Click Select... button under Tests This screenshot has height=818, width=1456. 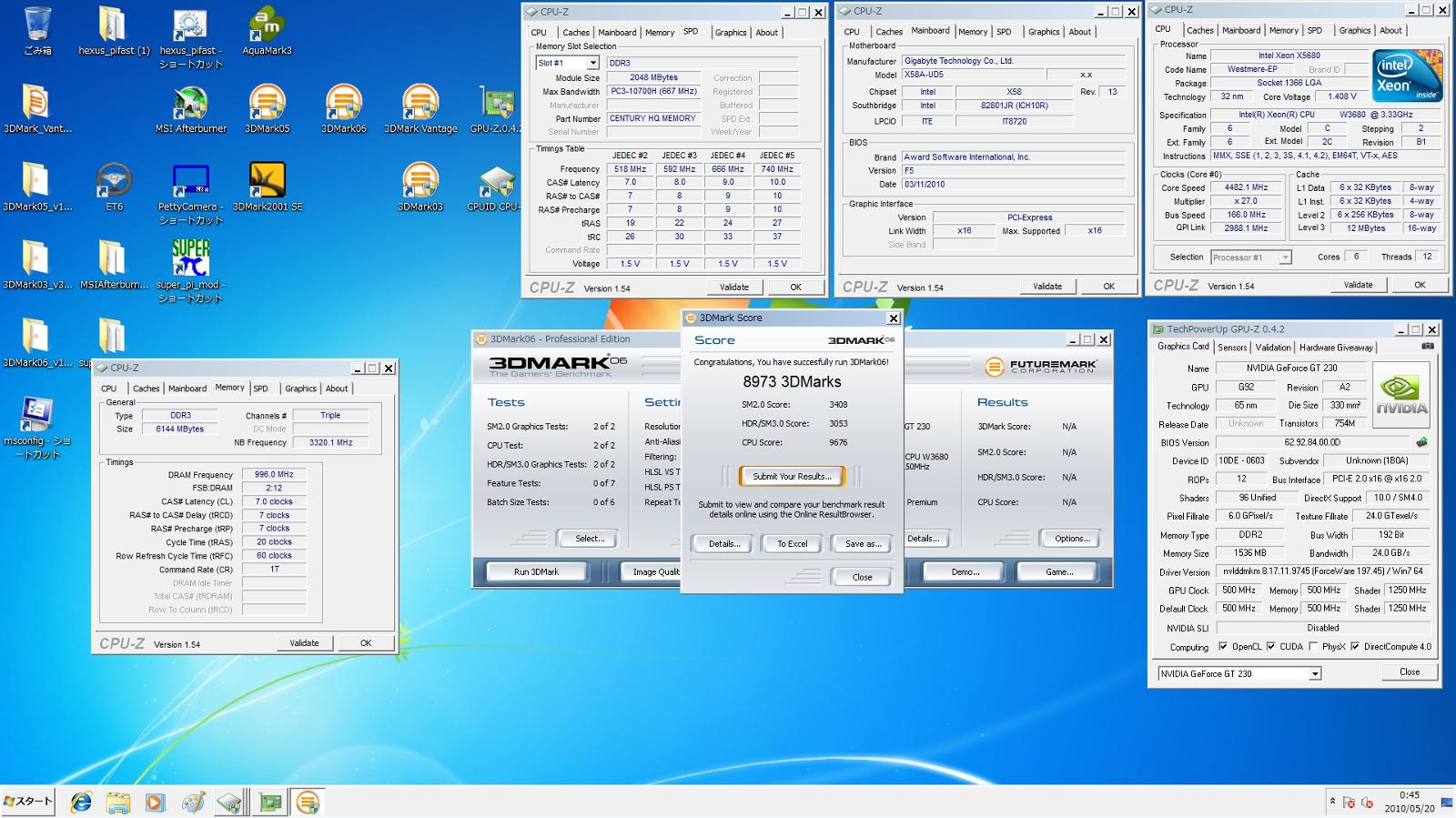click(x=589, y=539)
